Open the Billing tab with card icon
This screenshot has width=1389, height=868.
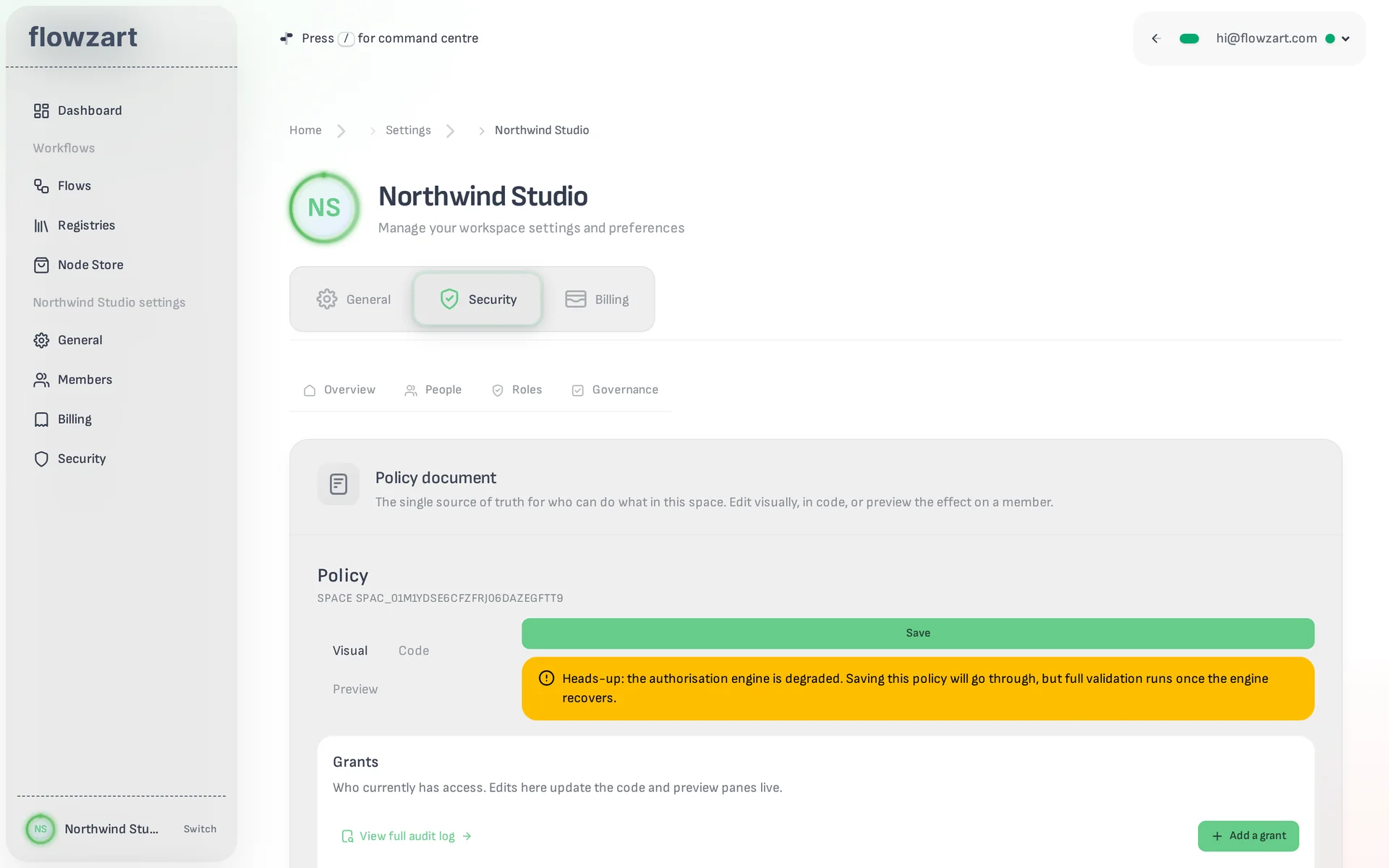pyautogui.click(x=597, y=299)
